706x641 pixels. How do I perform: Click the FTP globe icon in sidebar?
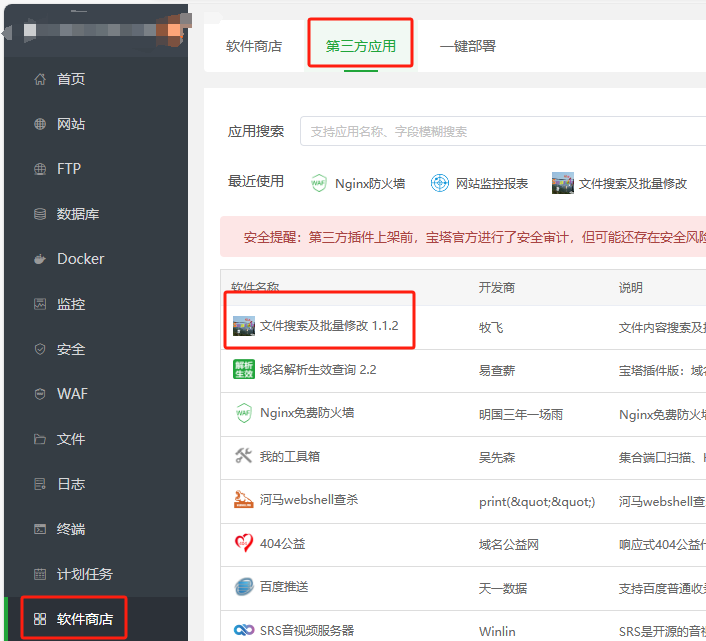click(x=40, y=169)
